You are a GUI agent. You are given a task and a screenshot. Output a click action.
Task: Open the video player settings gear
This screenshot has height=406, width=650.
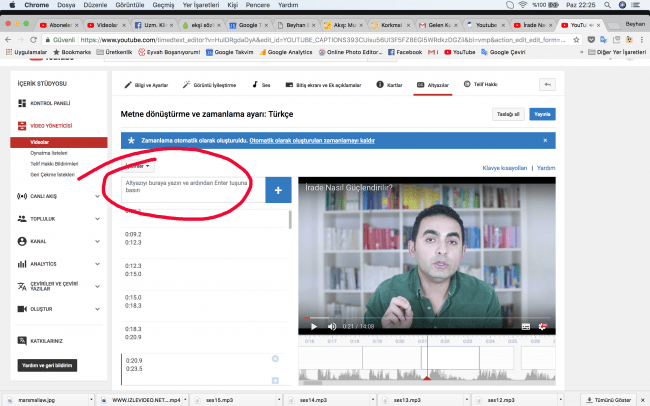pos(542,326)
